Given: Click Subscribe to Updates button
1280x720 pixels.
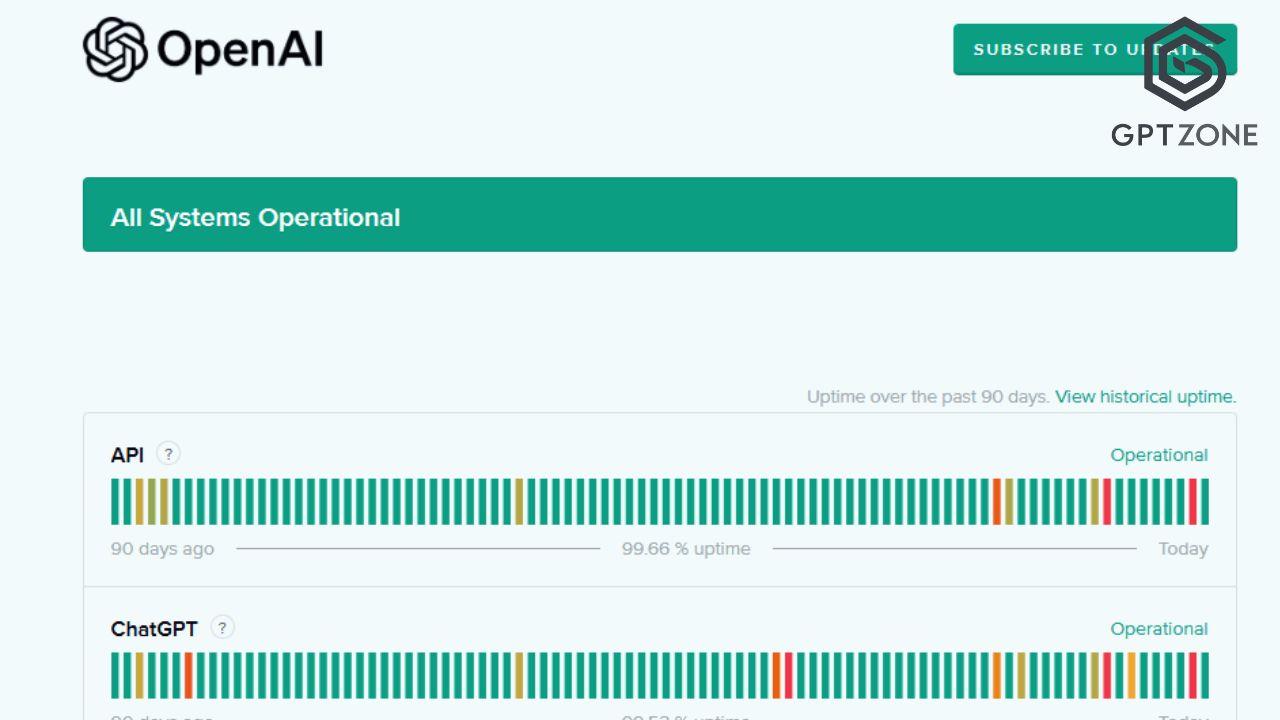Looking at the screenshot, I should (1095, 49).
